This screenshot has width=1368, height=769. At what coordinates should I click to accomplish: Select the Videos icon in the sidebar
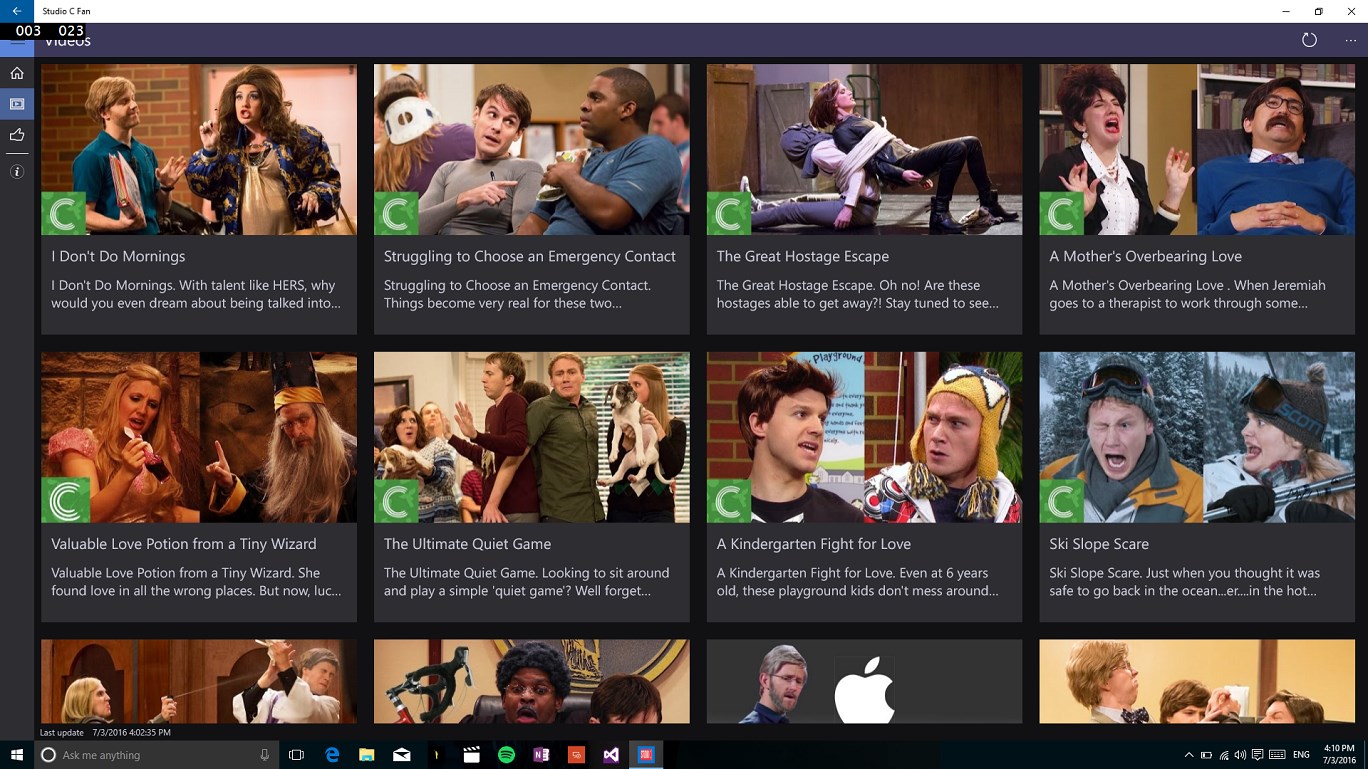tap(17, 104)
